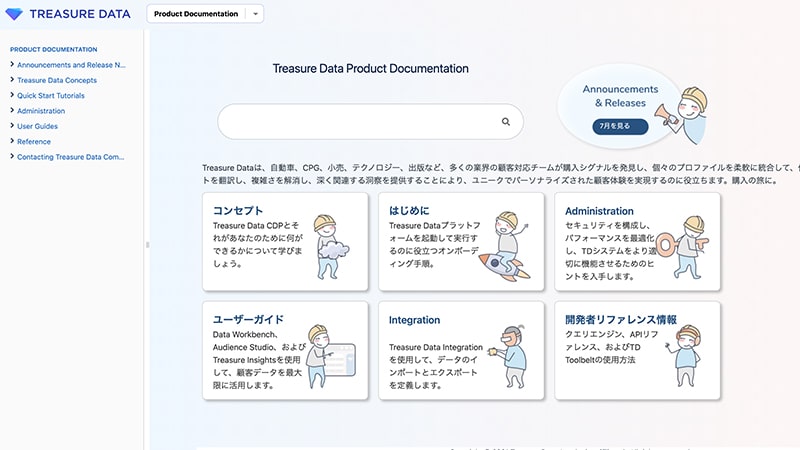Click the VR headset character illustration
The height and width of the screenshot is (450, 800).
[508, 356]
